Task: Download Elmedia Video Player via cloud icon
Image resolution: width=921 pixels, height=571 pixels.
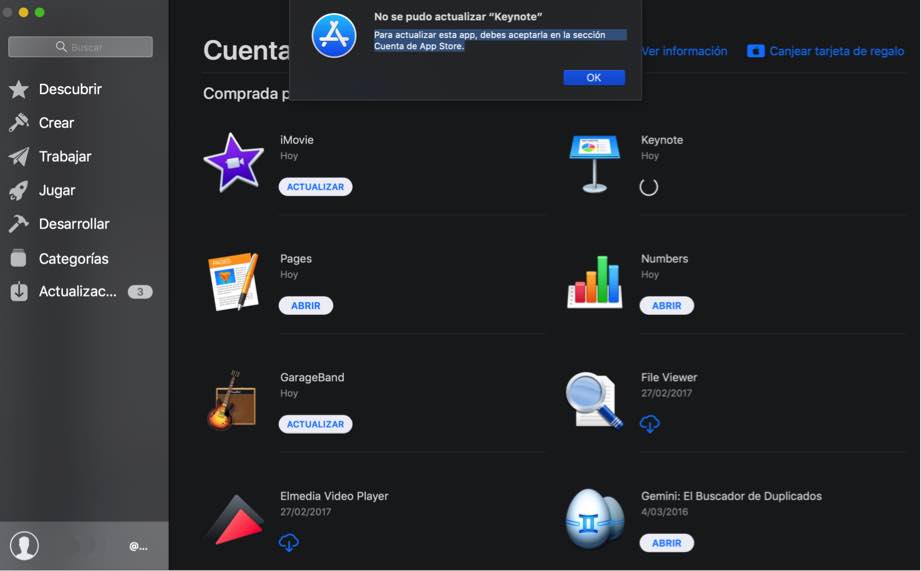Action: [x=288, y=542]
